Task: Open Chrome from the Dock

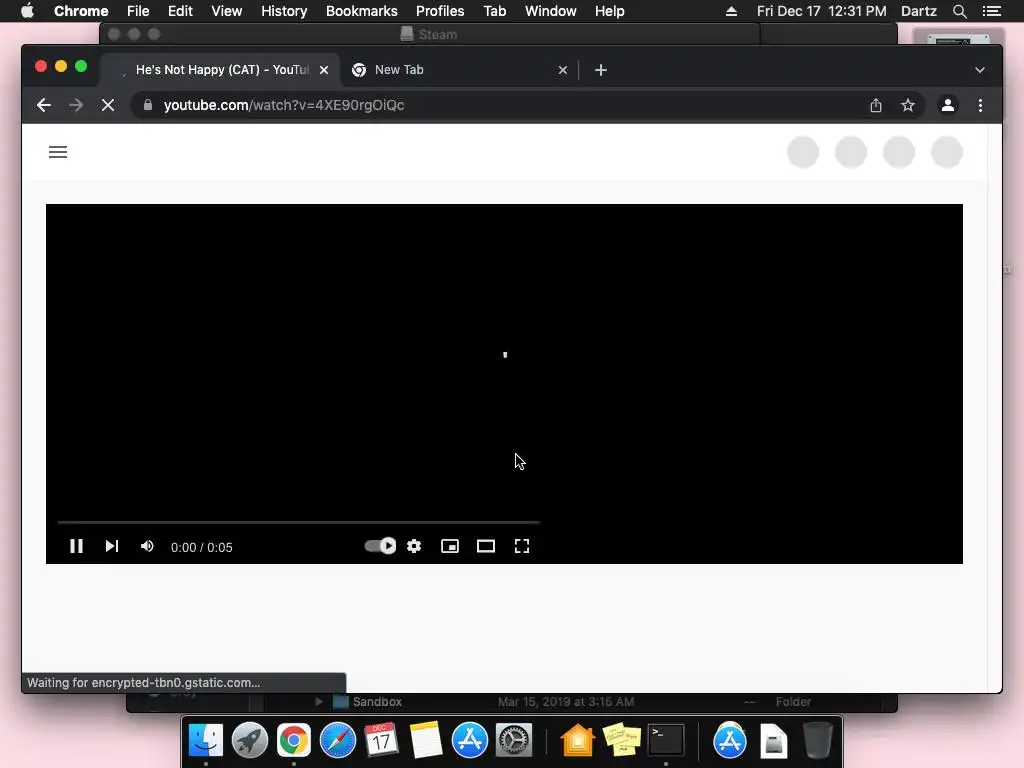Action: [x=294, y=741]
